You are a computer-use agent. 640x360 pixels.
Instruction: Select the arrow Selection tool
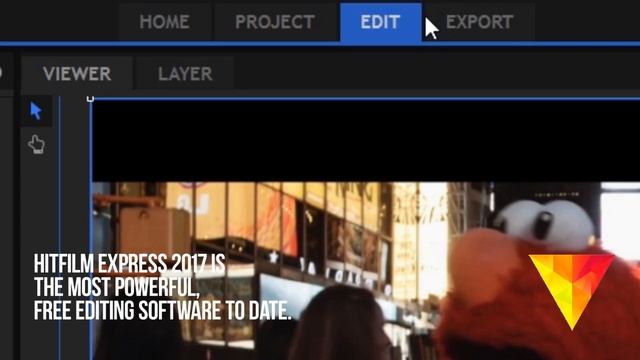click(36, 111)
